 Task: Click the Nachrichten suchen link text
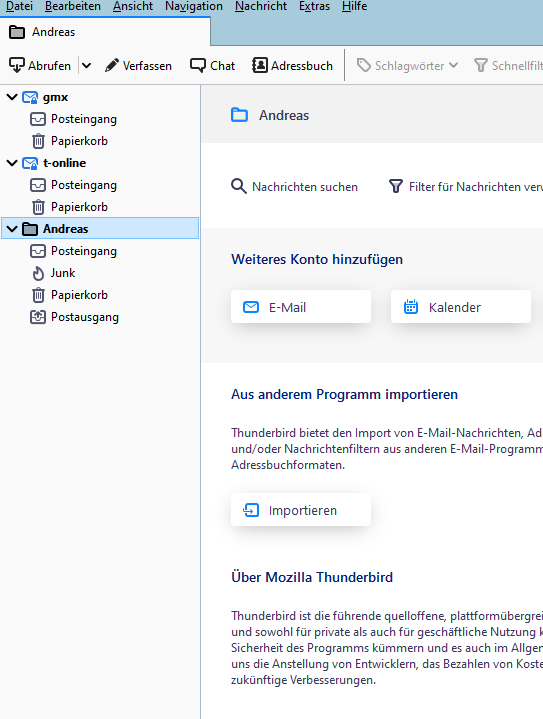coord(305,187)
